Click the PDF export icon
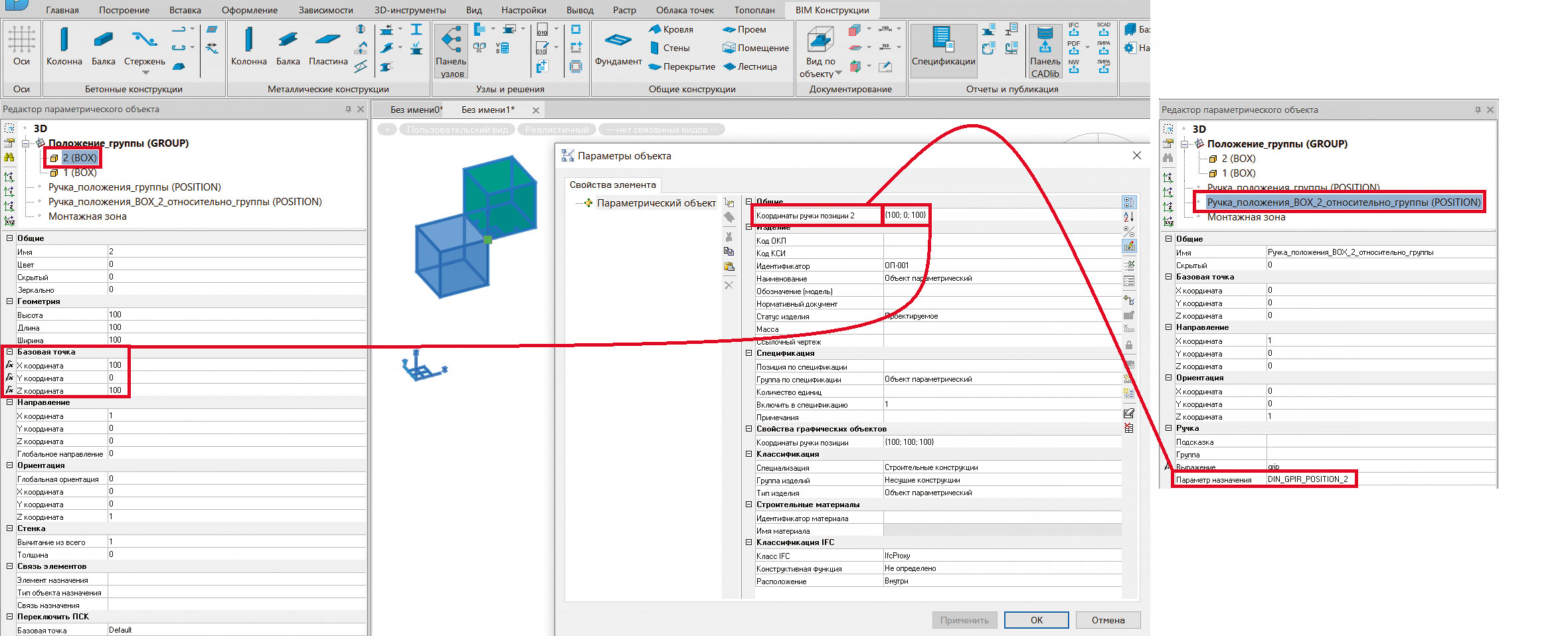Viewport: 1568px width, 636px height. point(1074,48)
